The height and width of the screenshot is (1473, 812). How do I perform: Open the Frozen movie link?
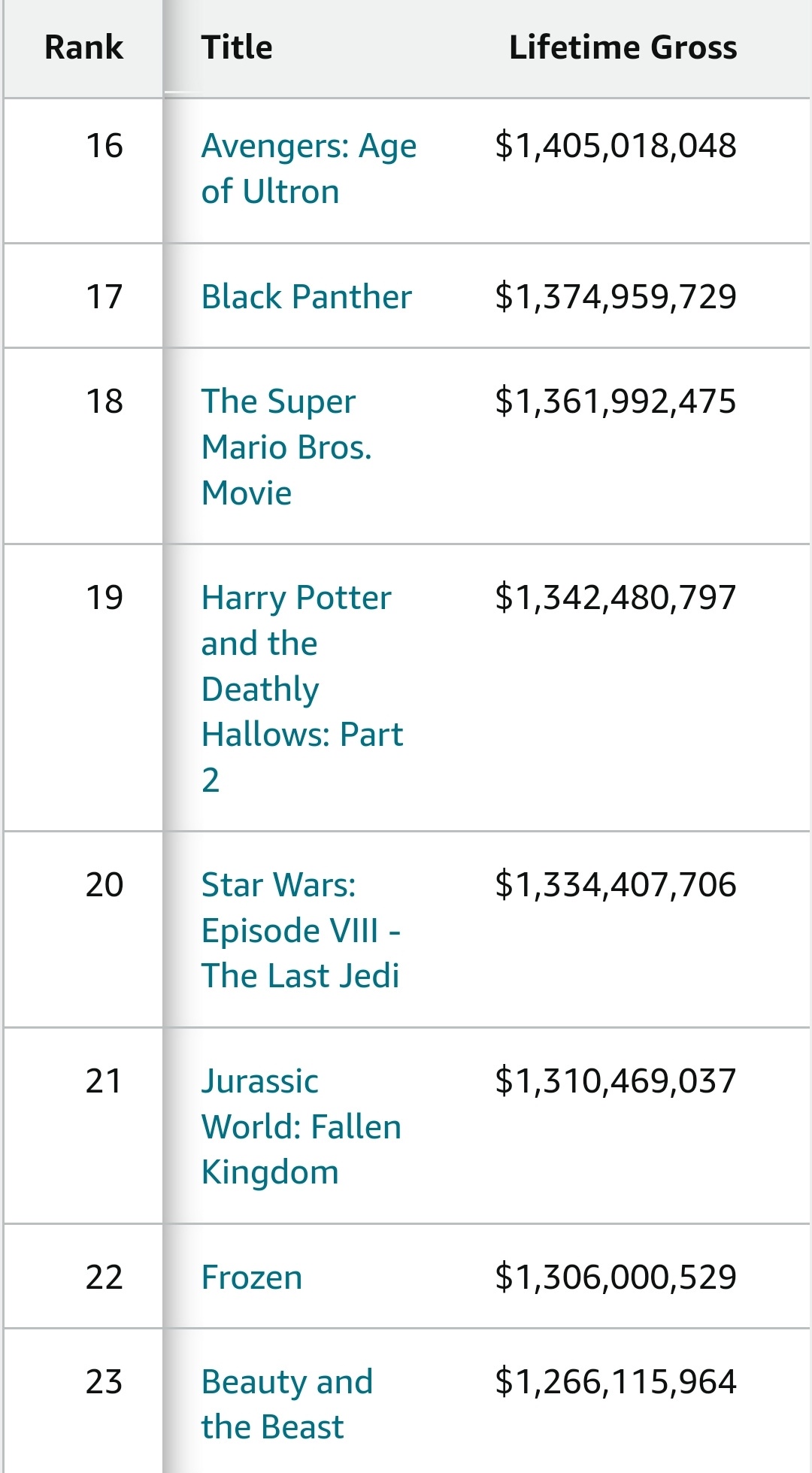[x=252, y=1278]
